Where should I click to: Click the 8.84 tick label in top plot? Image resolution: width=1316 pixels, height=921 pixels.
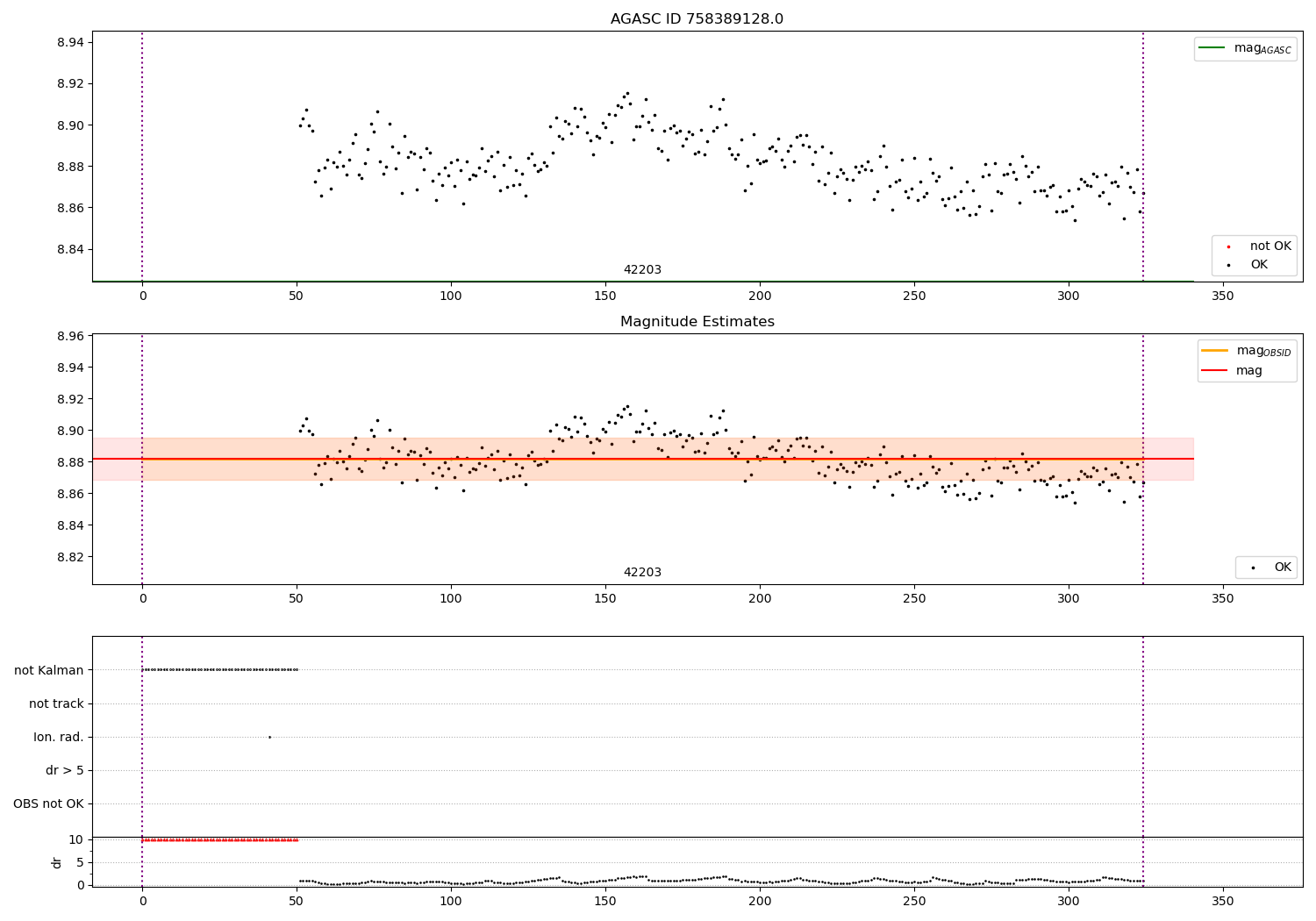point(70,249)
